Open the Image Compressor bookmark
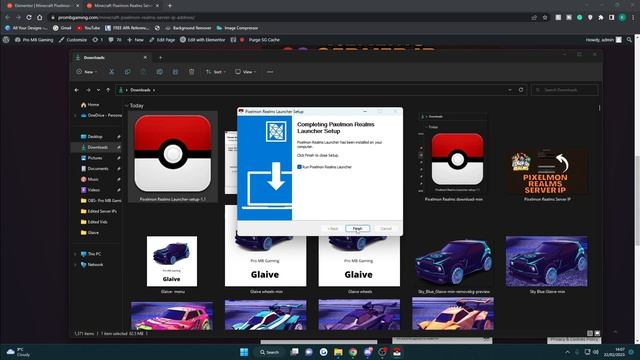640x360 pixels. (x=237, y=28)
